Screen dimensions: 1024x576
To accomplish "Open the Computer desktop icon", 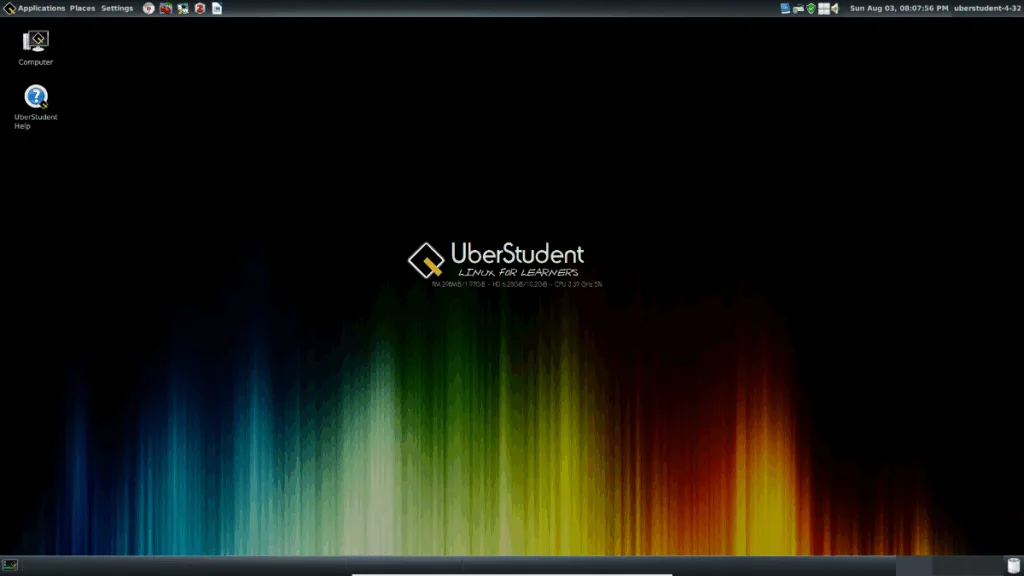I will click(36, 47).
